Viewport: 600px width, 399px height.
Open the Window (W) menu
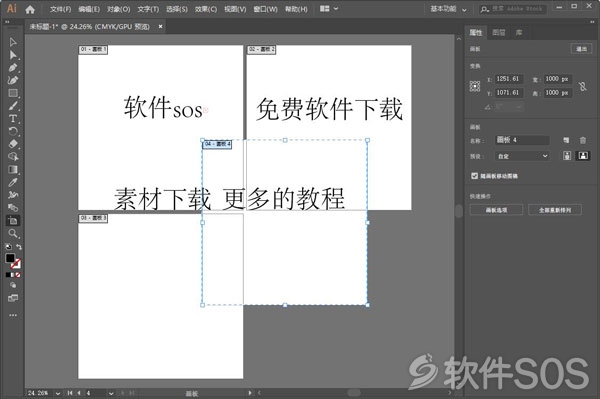pos(265,9)
